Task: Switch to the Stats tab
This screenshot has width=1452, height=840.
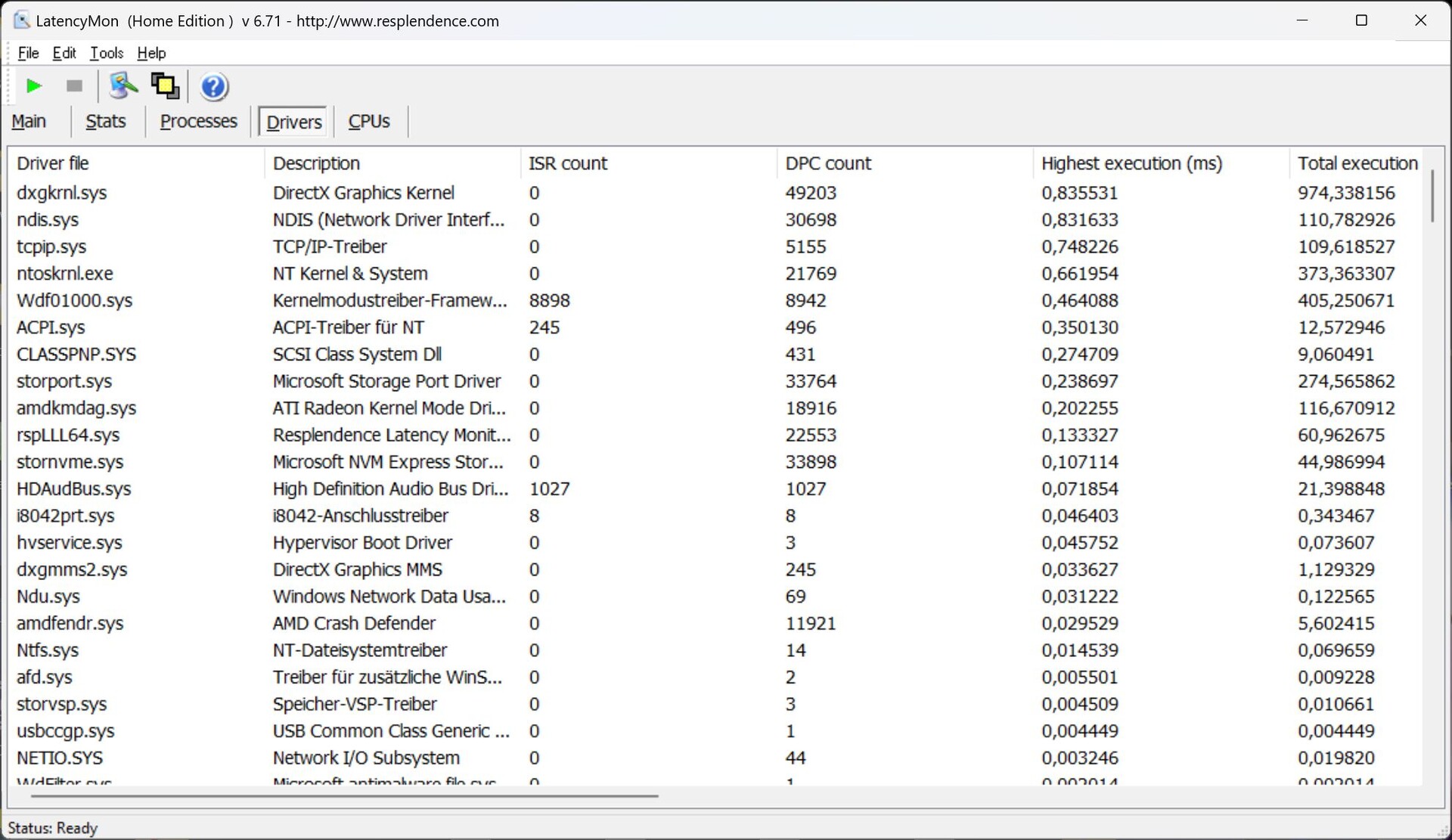Action: 105,122
